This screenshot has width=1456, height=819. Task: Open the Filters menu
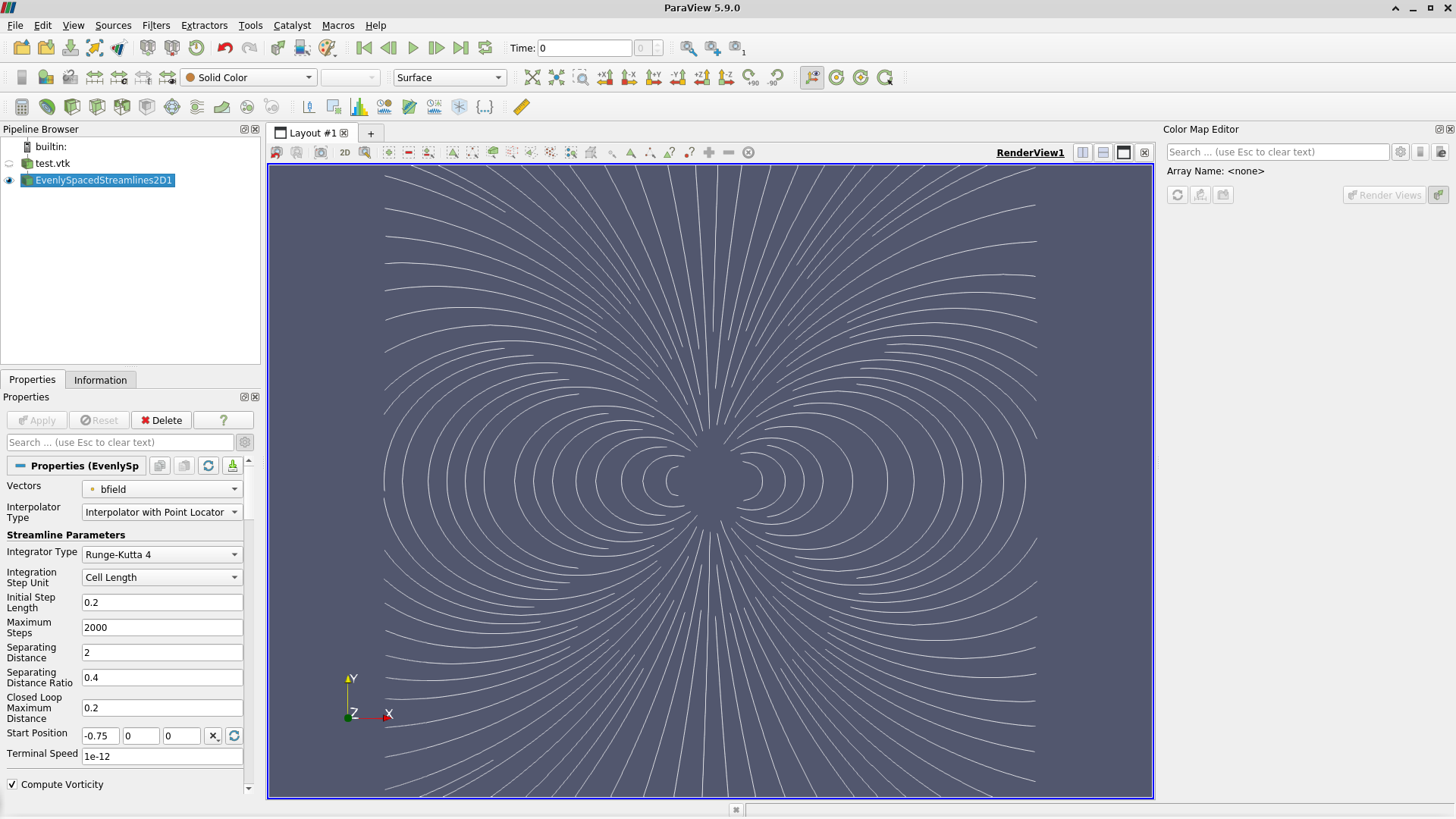tap(156, 25)
